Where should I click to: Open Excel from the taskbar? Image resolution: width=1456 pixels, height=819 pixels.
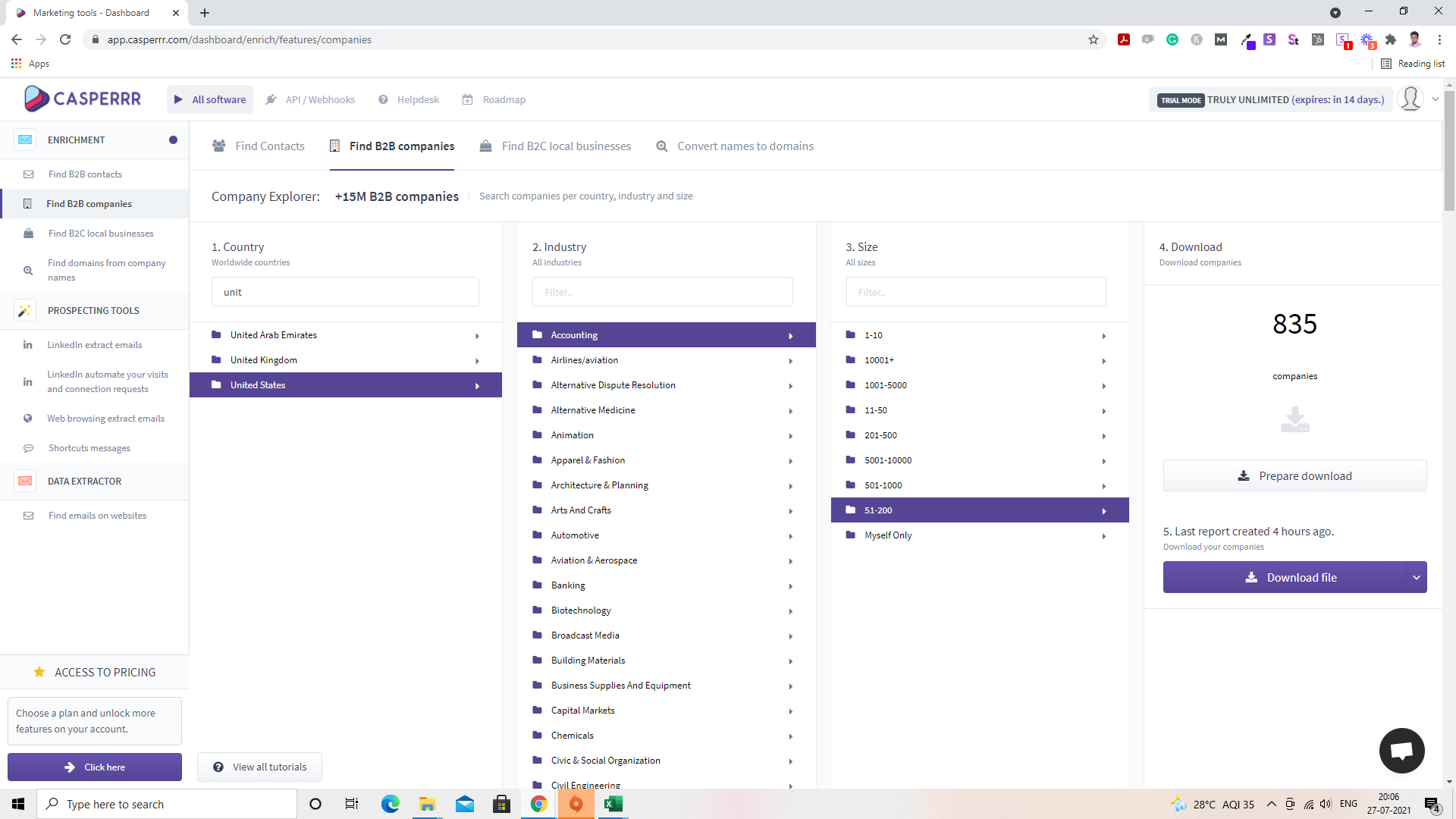click(613, 804)
